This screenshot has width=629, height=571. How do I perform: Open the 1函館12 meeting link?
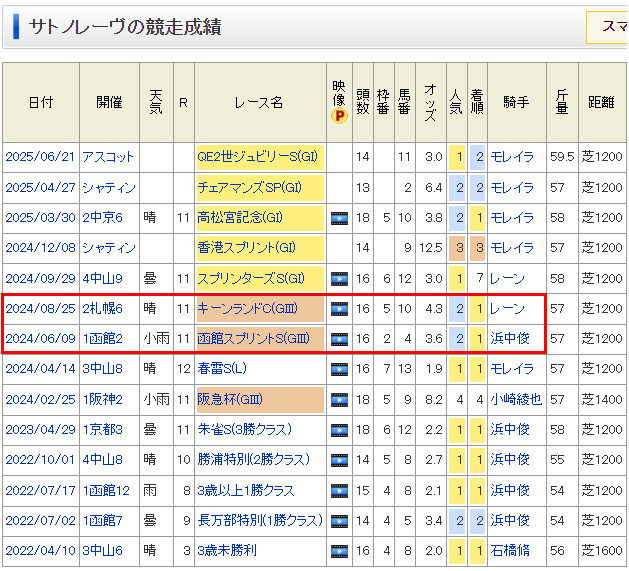pyautogui.click(x=106, y=490)
